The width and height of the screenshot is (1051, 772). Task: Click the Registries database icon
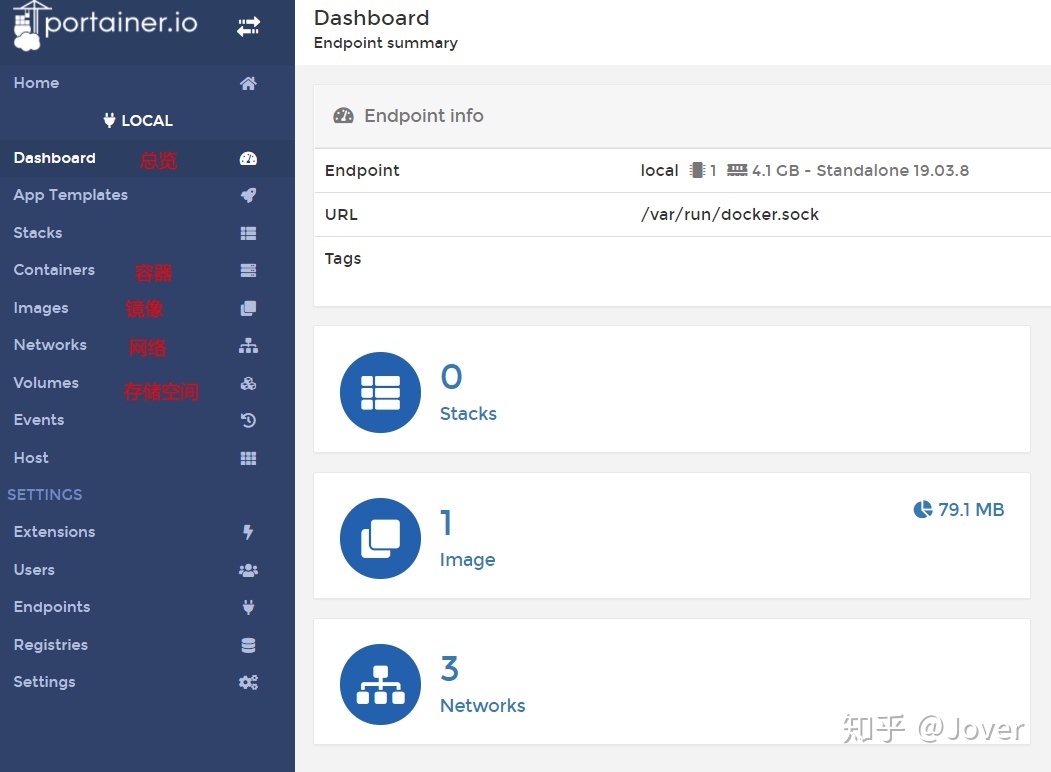pyautogui.click(x=248, y=645)
